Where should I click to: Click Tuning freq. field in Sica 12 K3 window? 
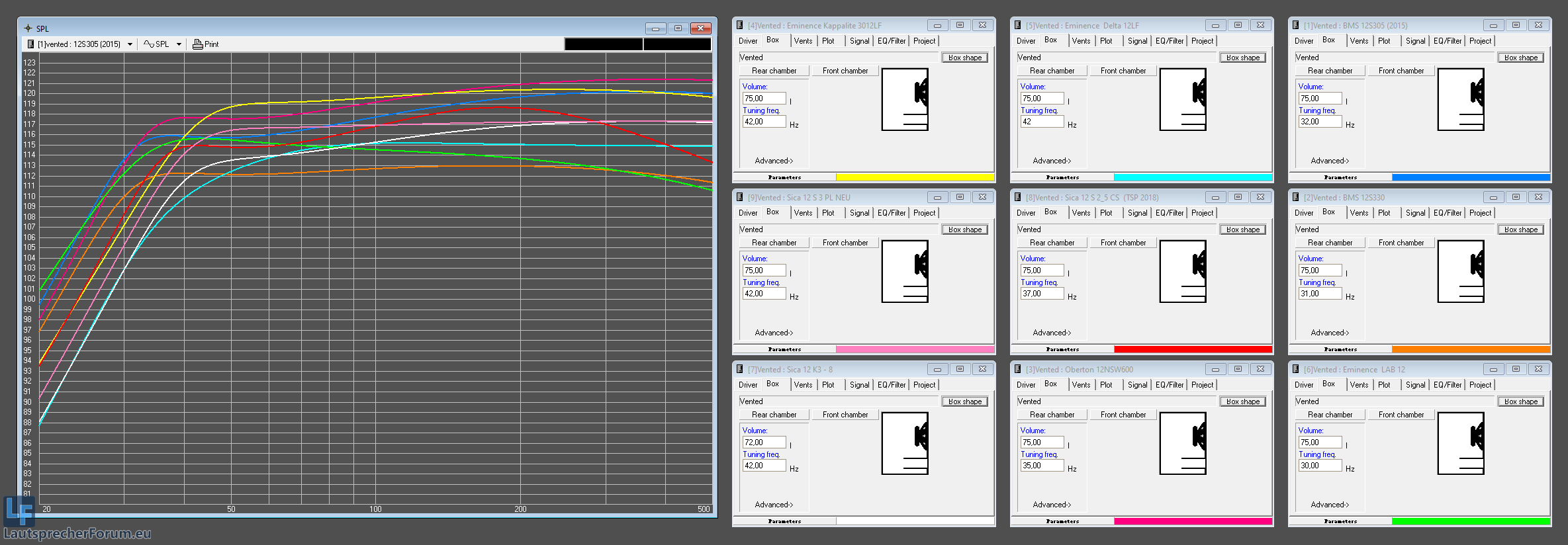coord(764,466)
